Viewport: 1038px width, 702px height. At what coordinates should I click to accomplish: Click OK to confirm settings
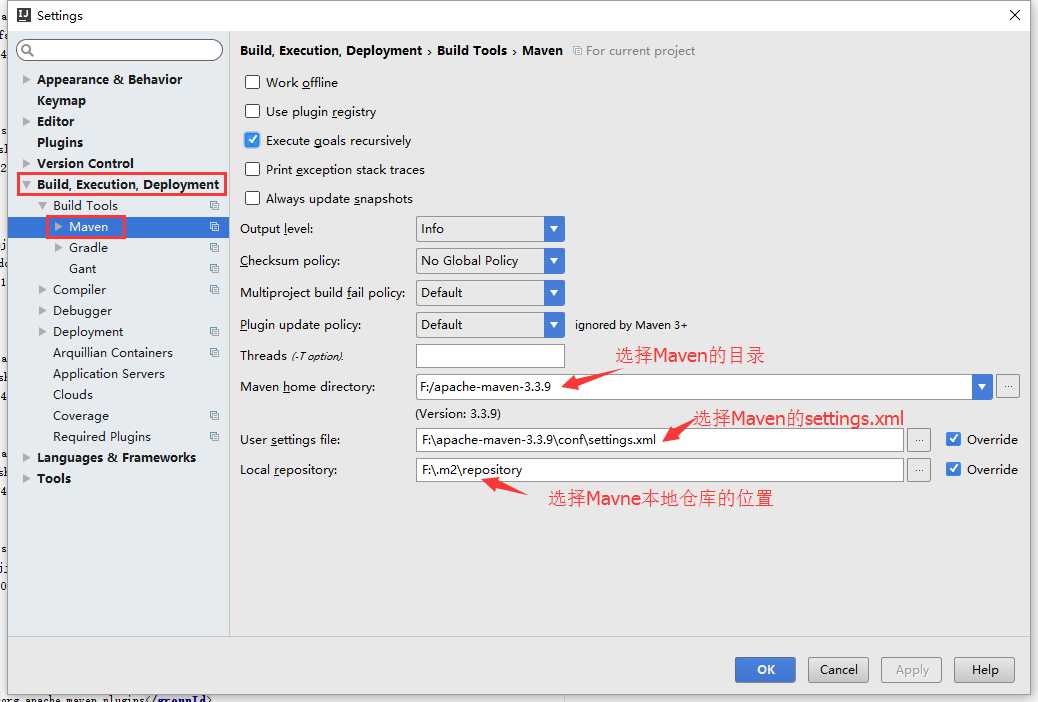point(765,670)
